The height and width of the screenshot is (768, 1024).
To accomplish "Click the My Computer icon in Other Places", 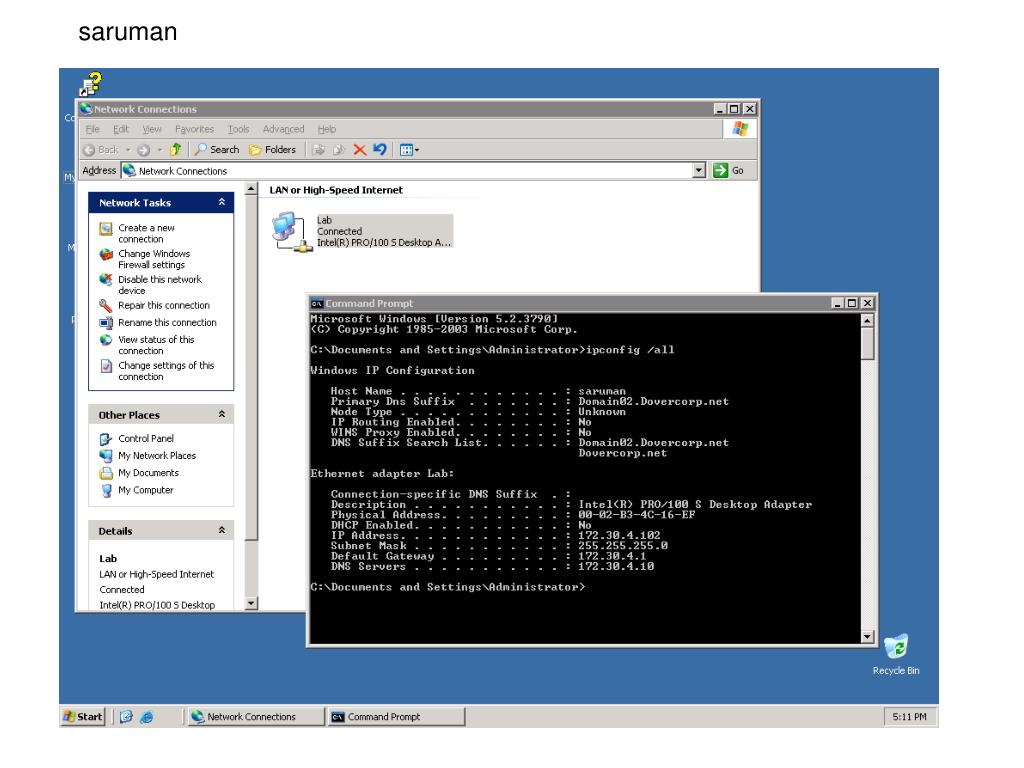I will pos(106,490).
